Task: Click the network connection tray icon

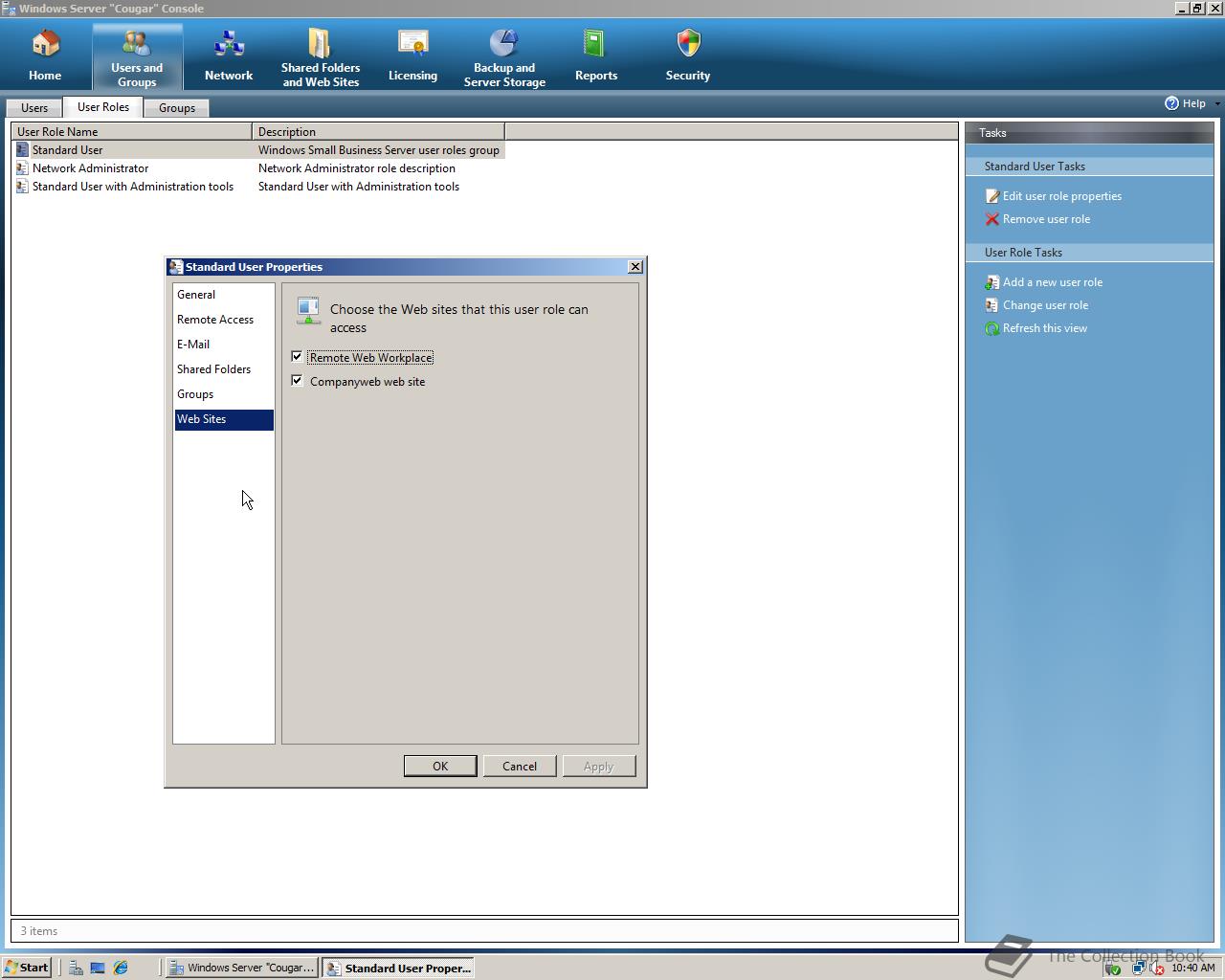Action: click(1138, 969)
